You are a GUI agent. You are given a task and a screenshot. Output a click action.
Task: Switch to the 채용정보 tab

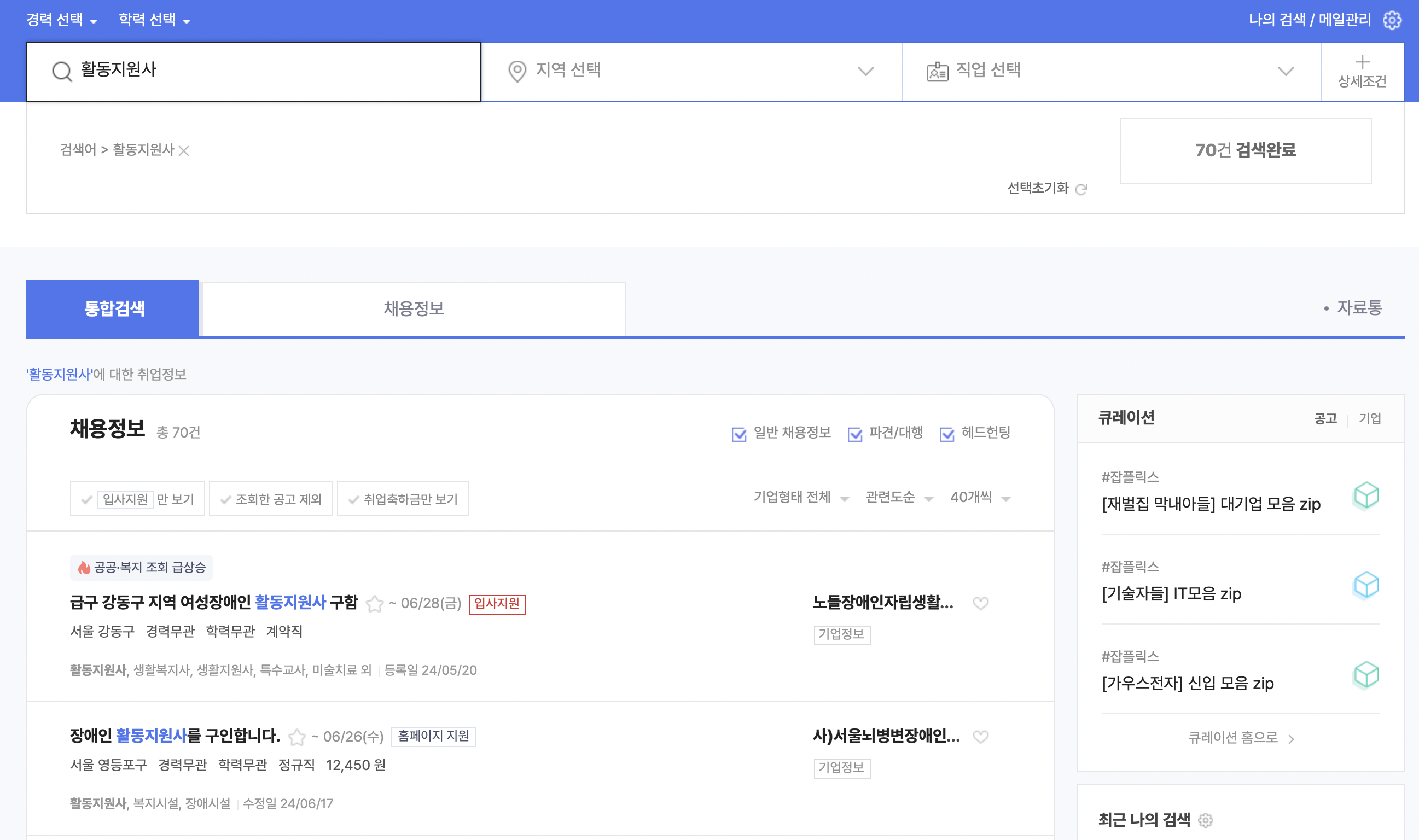pyautogui.click(x=412, y=308)
